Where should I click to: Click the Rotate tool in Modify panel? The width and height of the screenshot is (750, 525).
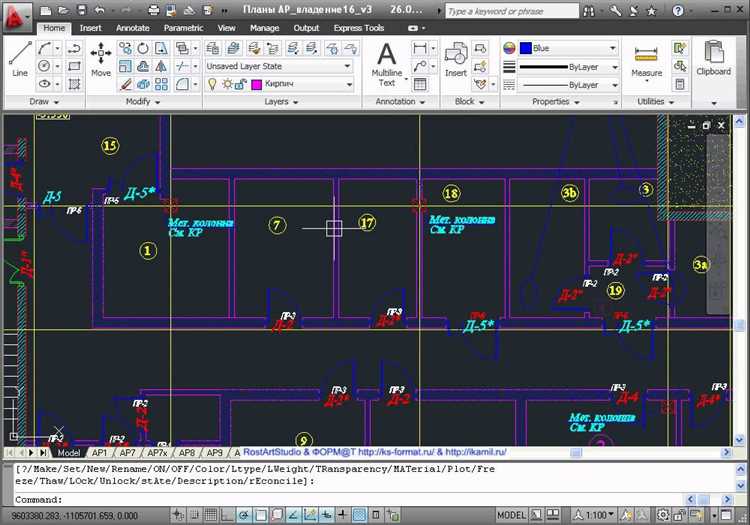click(x=144, y=48)
